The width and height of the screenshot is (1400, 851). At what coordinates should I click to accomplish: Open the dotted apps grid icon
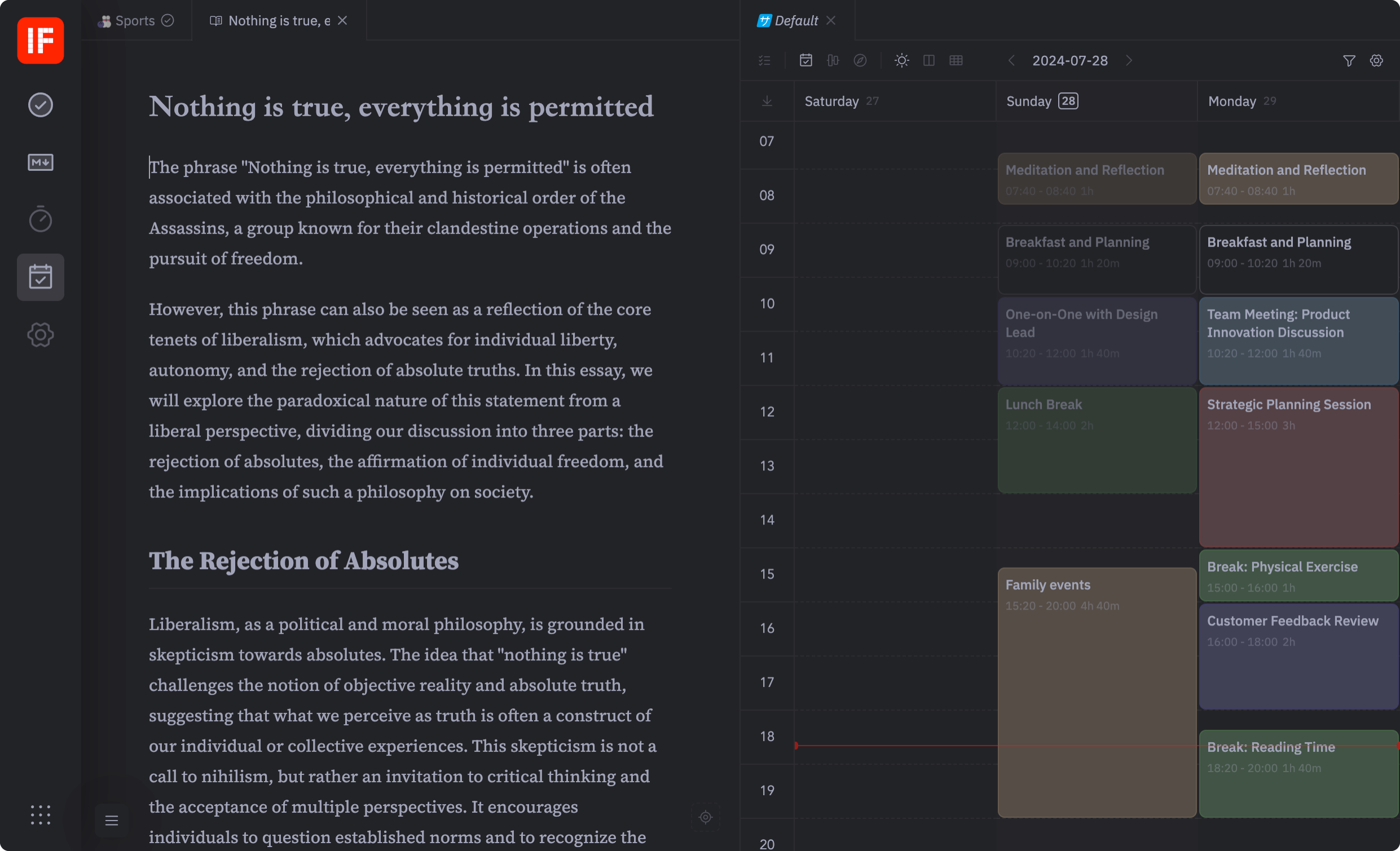[x=41, y=815]
